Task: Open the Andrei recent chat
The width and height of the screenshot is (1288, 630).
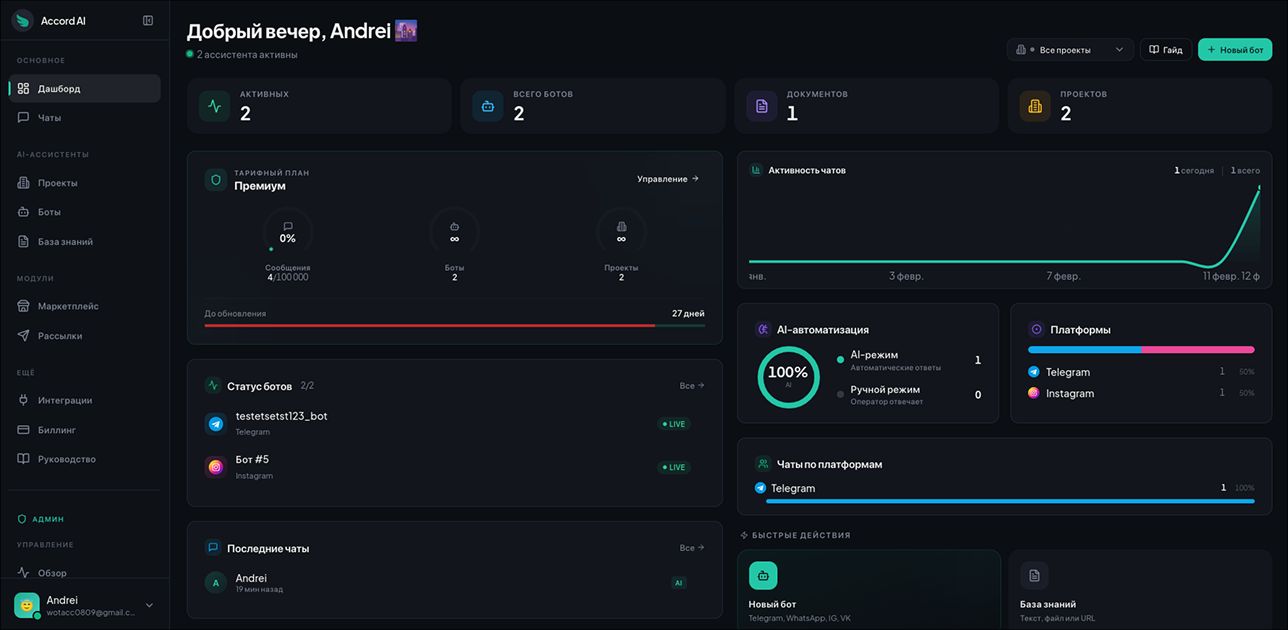Action: click(454, 583)
